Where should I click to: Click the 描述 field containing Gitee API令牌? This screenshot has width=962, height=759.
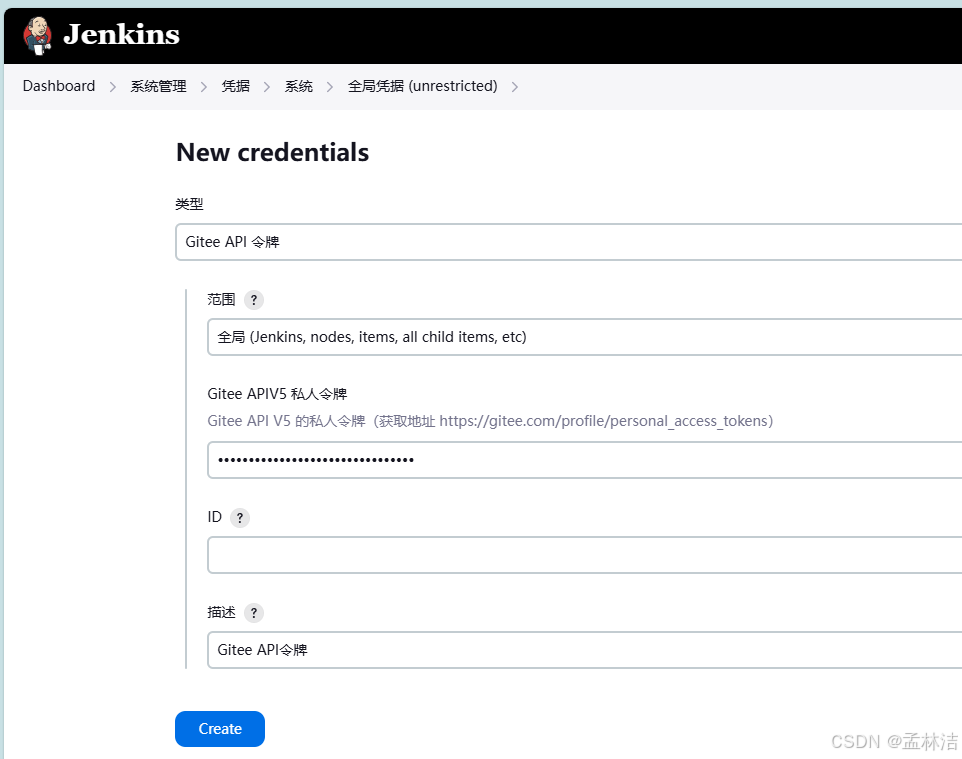tap(585, 650)
